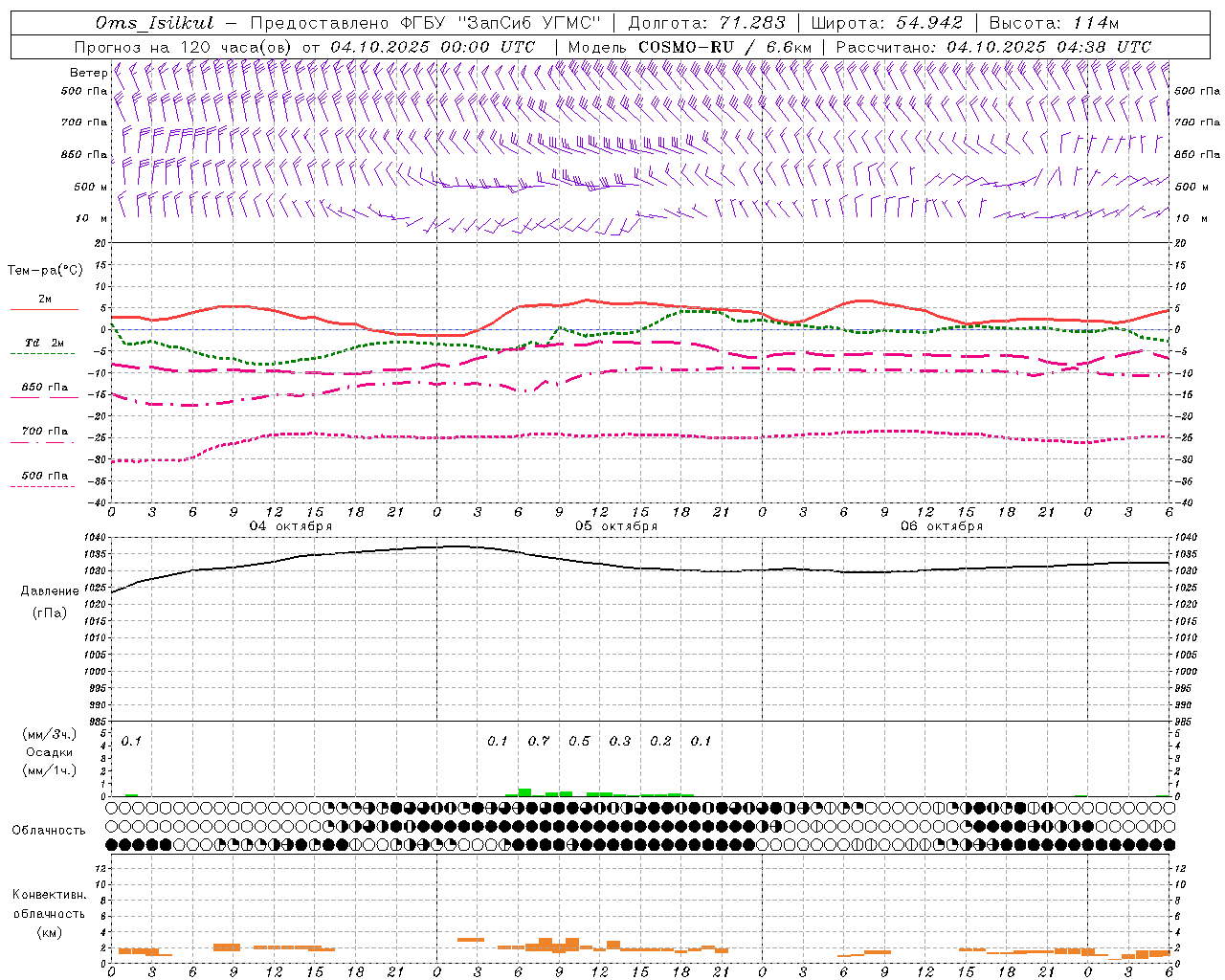
Task: Click the 500 гПа temperature legend entry
Action: pos(44,476)
